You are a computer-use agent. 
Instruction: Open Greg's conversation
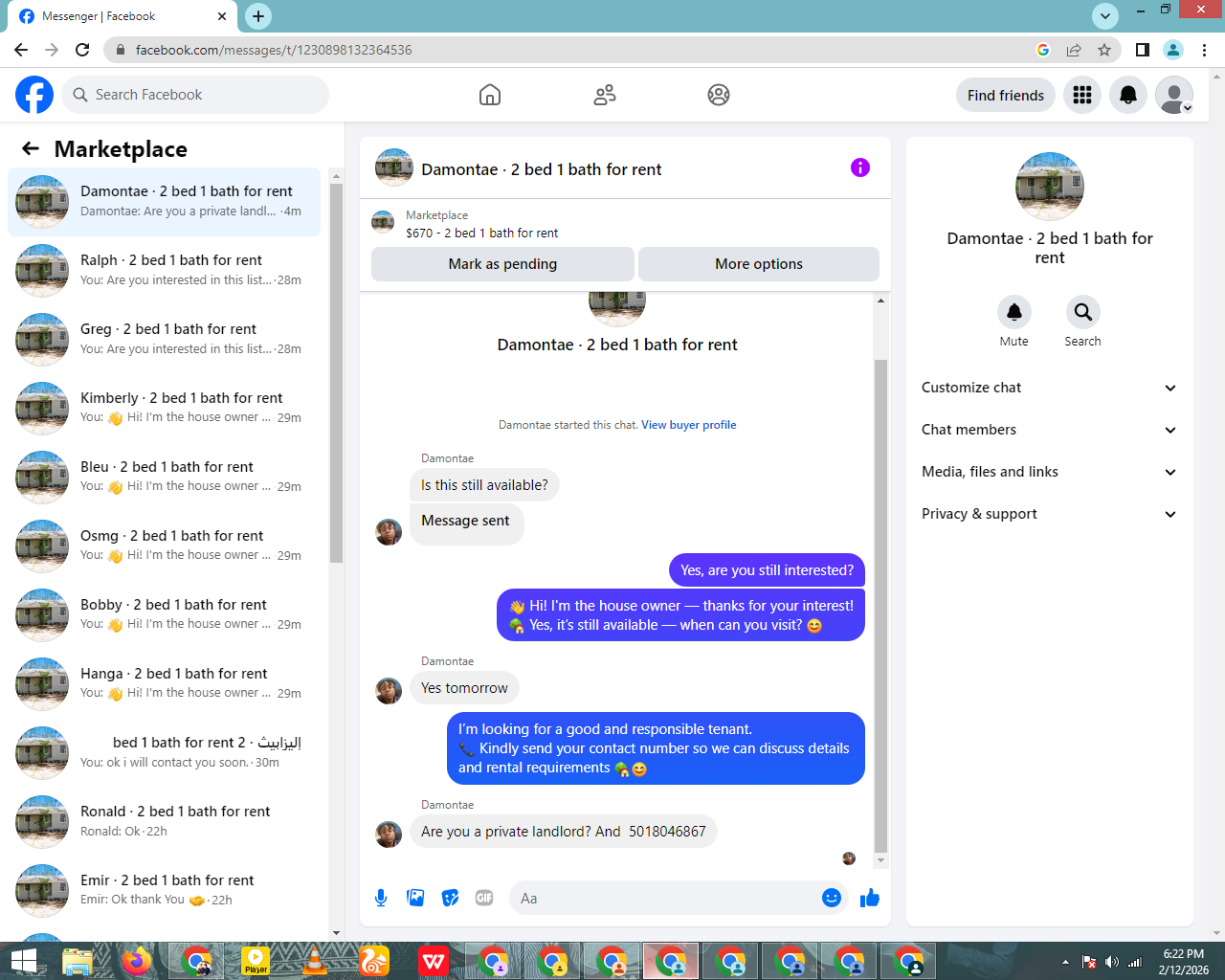coord(165,339)
